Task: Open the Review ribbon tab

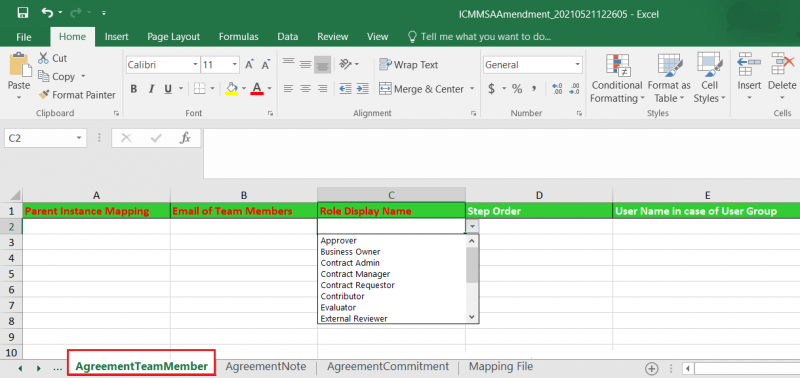Action: 333,37
